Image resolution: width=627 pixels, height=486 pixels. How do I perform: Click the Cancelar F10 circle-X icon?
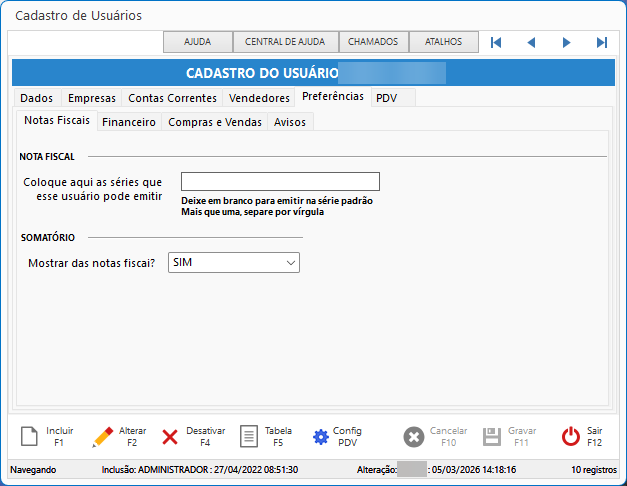point(413,437)
